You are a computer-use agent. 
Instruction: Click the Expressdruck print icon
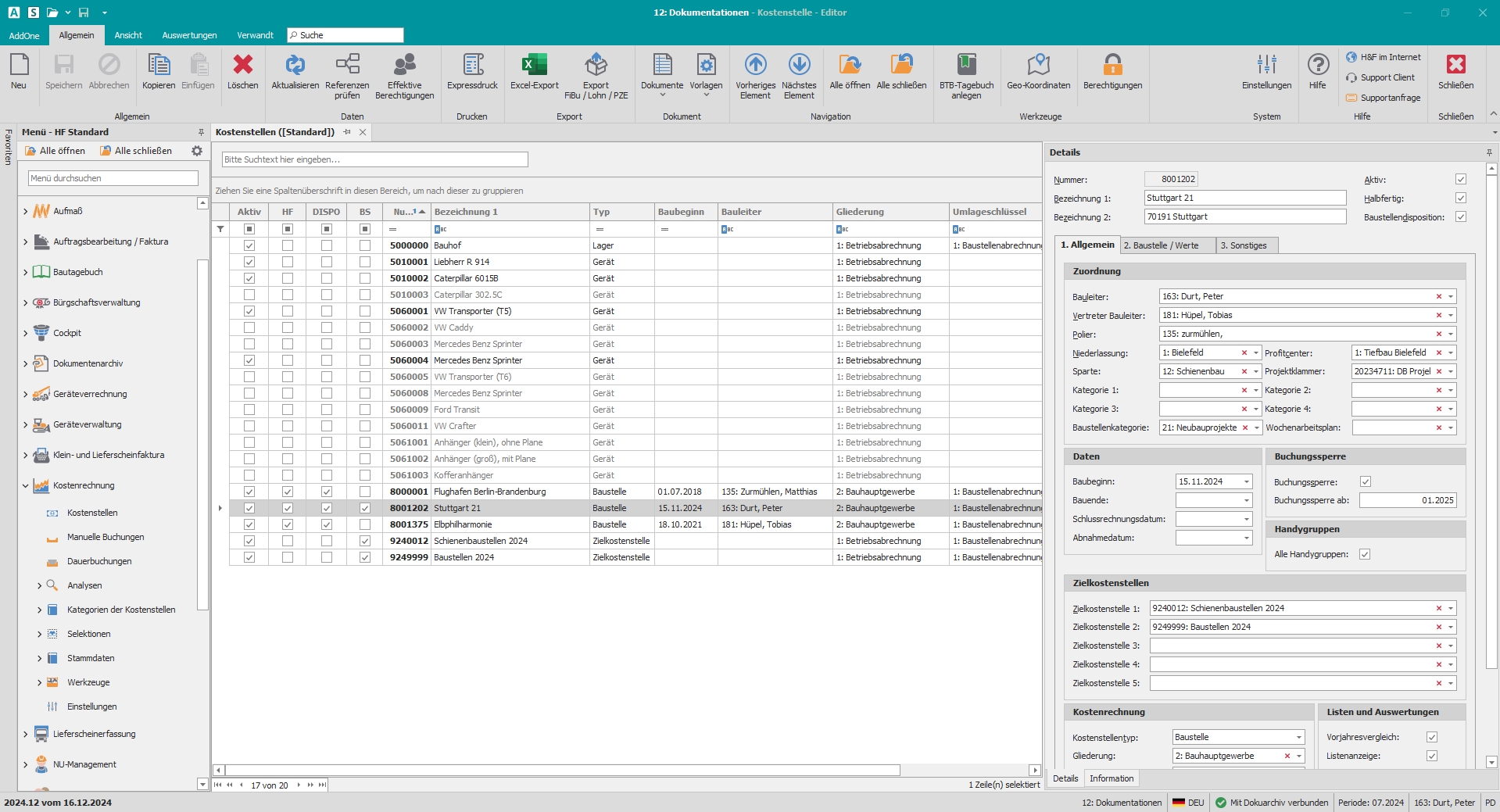(472, 66)
